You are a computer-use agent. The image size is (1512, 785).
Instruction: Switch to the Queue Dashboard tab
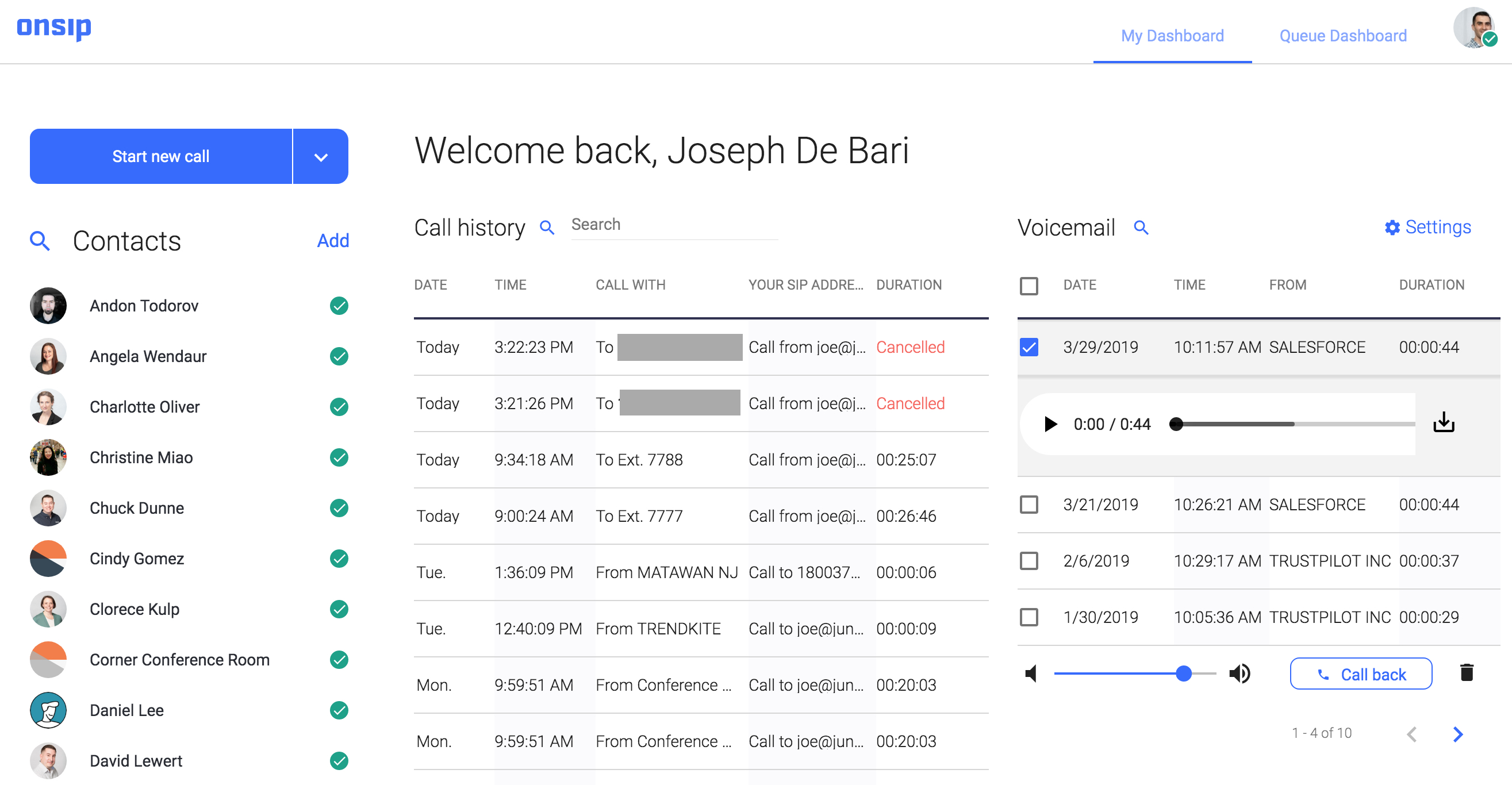1343,35
